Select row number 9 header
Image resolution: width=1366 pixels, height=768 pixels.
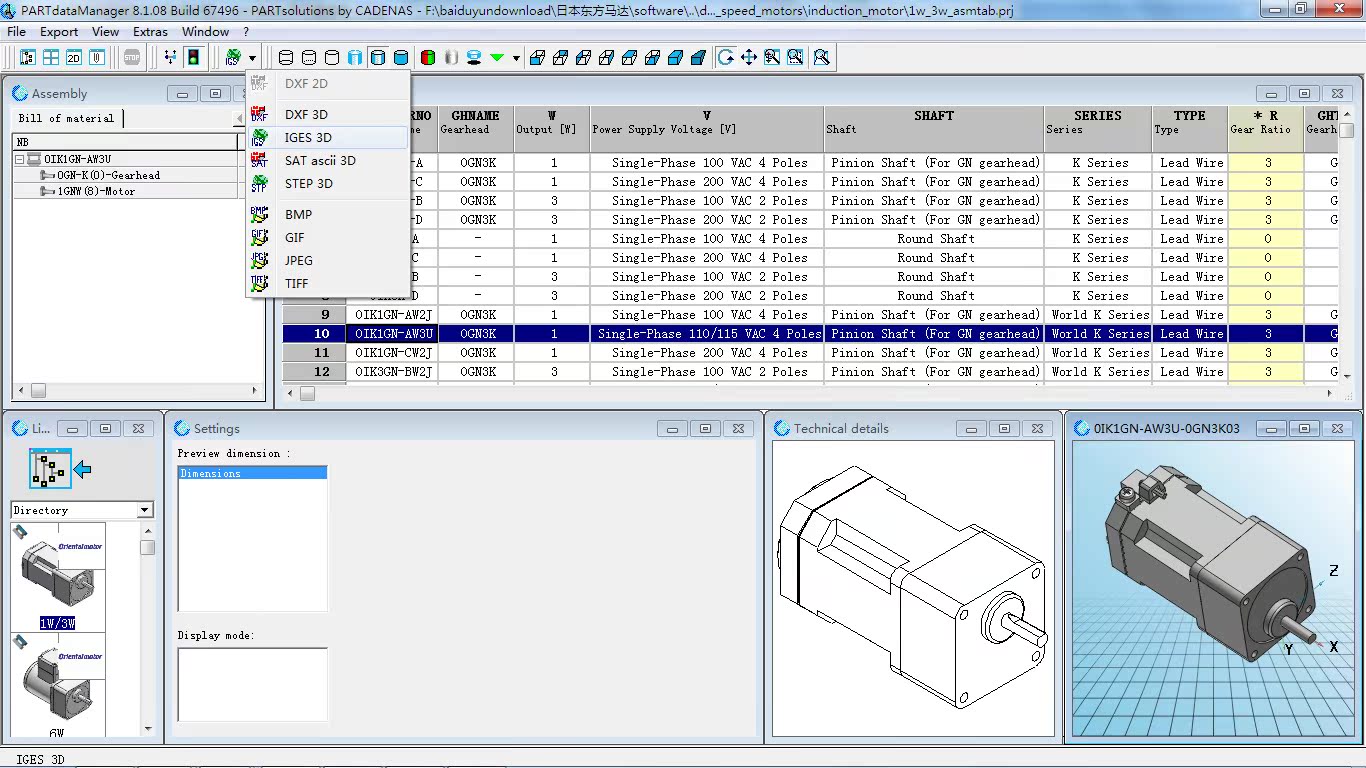point(314,314)
